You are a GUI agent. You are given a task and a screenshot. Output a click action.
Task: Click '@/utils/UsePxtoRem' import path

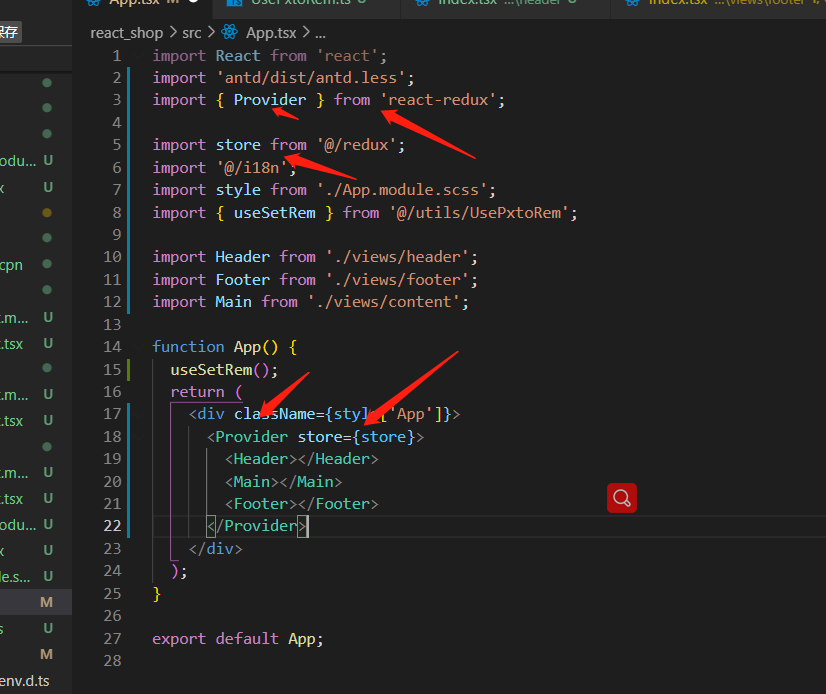coord(479,212)
